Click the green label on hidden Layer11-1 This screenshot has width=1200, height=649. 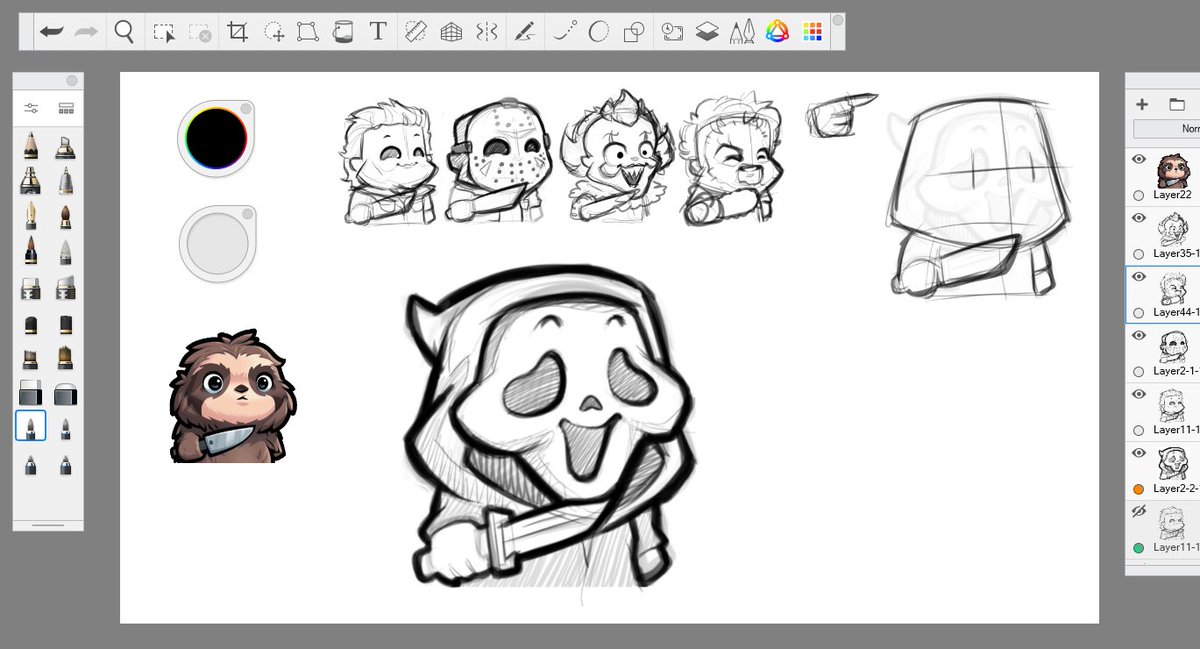coord(1139,548)
